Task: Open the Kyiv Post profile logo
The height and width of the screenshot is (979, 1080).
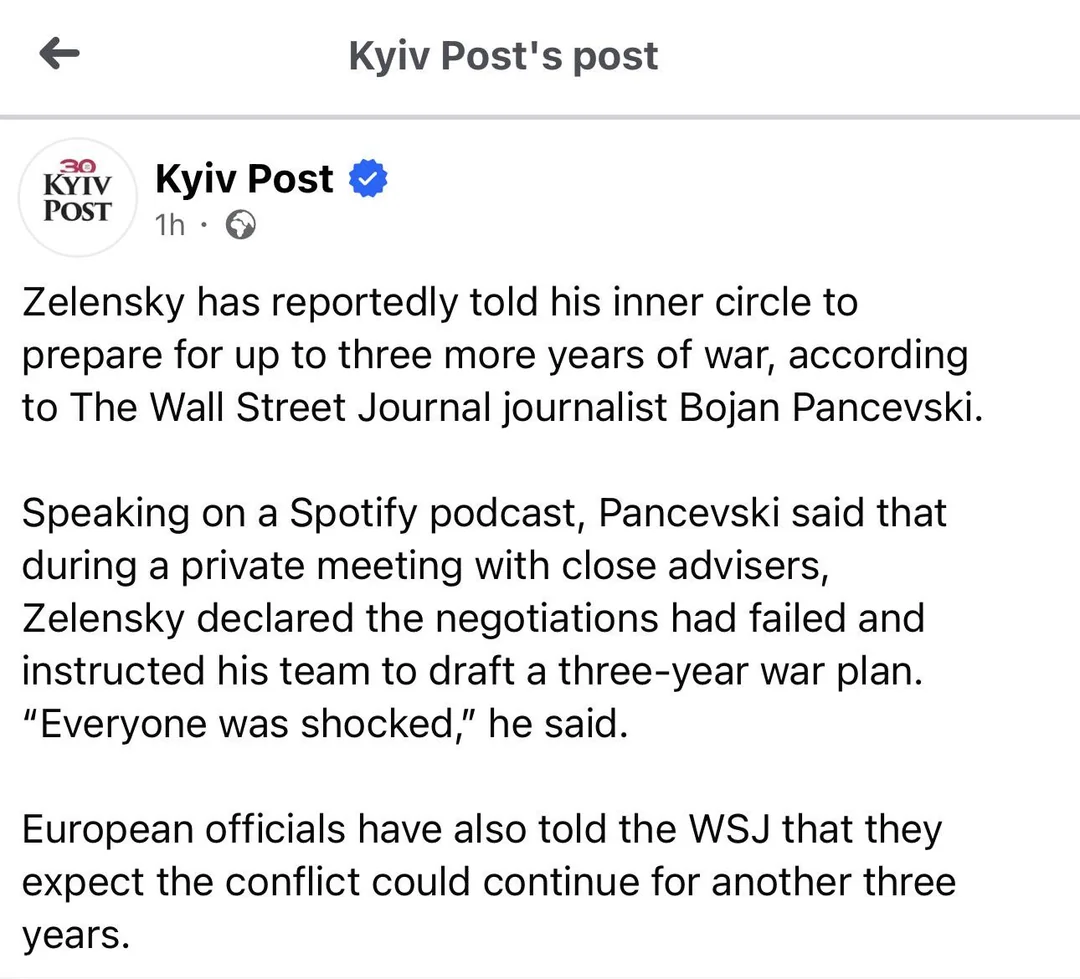Action: tap(79, 197)
